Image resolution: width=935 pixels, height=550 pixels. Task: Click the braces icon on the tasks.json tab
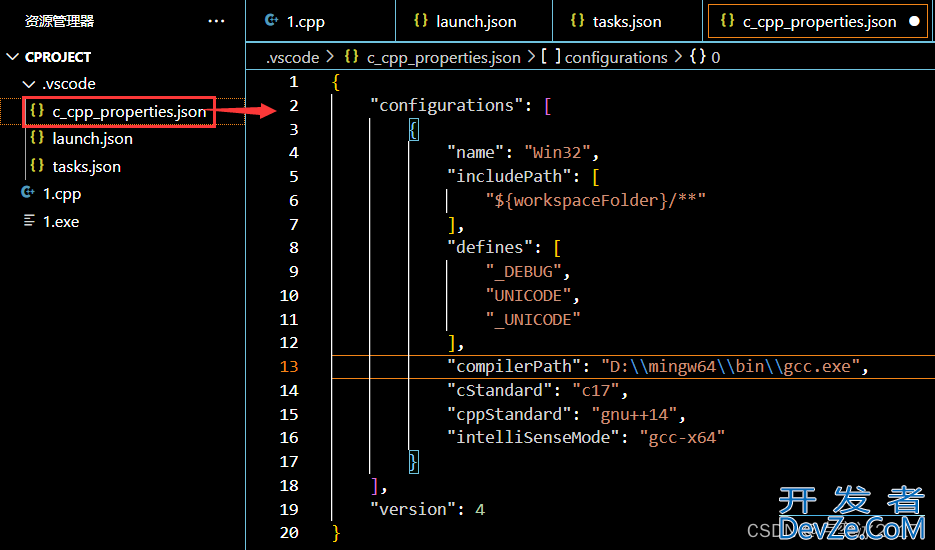577,20
